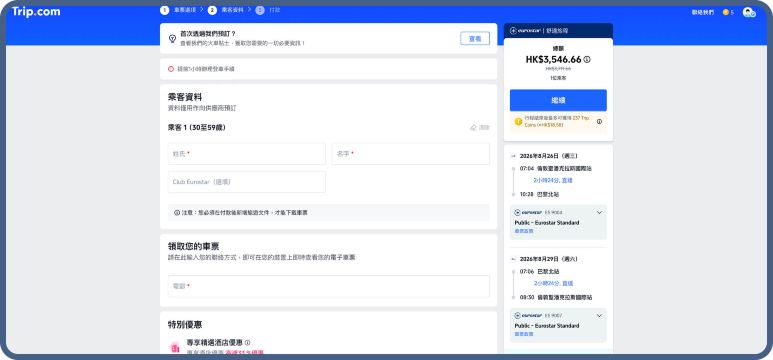Click the passenger 1 (30至59歲) heading
Screen dimensions: 773x360
[197, 128]
